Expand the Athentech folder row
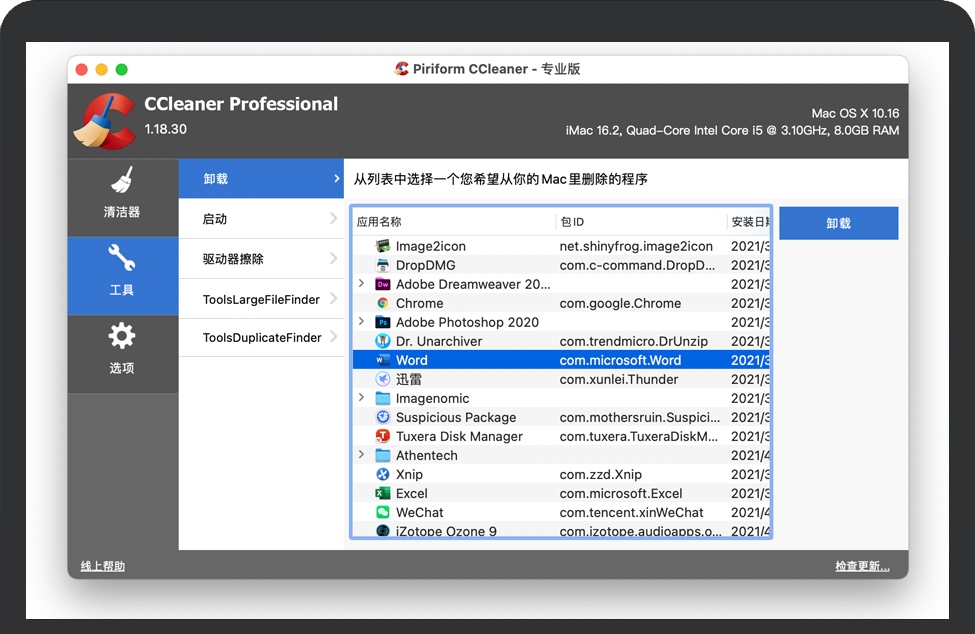 pos(361,455)
